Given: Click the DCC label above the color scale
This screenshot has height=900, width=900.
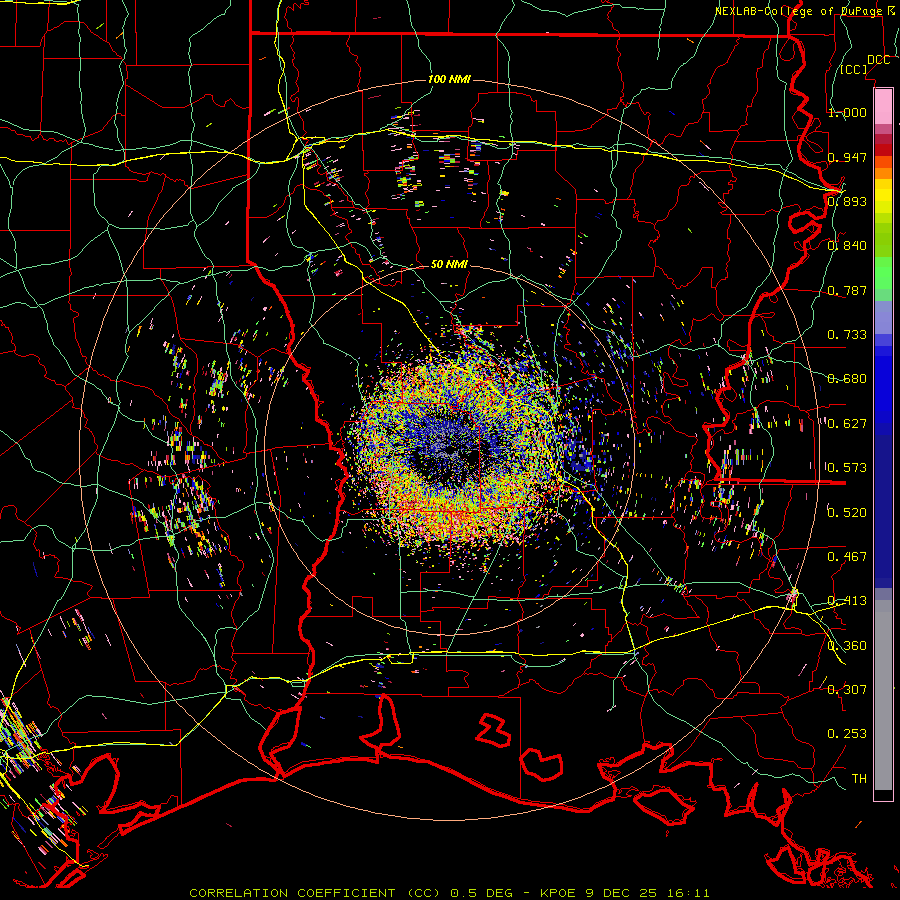Looking at the screenshot, I should coord(879,60).
